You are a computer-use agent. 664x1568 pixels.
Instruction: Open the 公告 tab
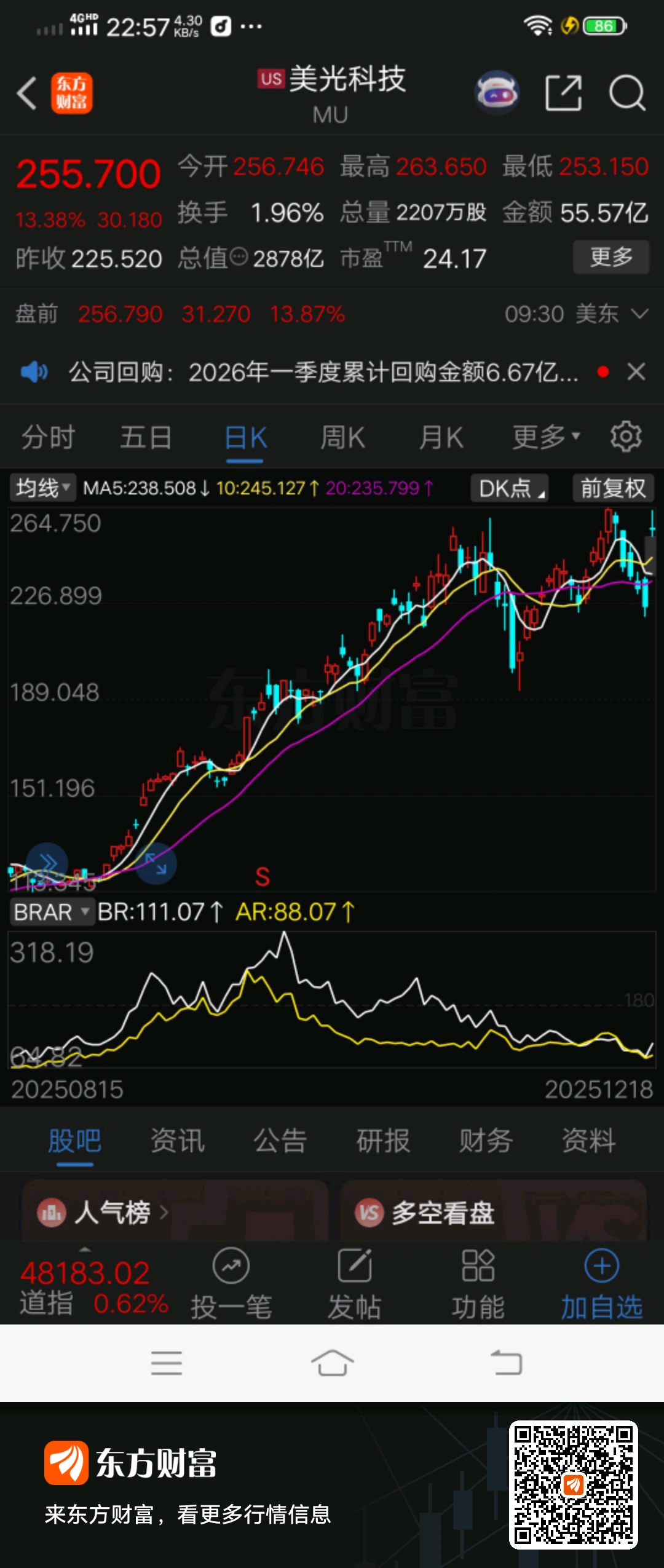click(x=280, y=1141)
